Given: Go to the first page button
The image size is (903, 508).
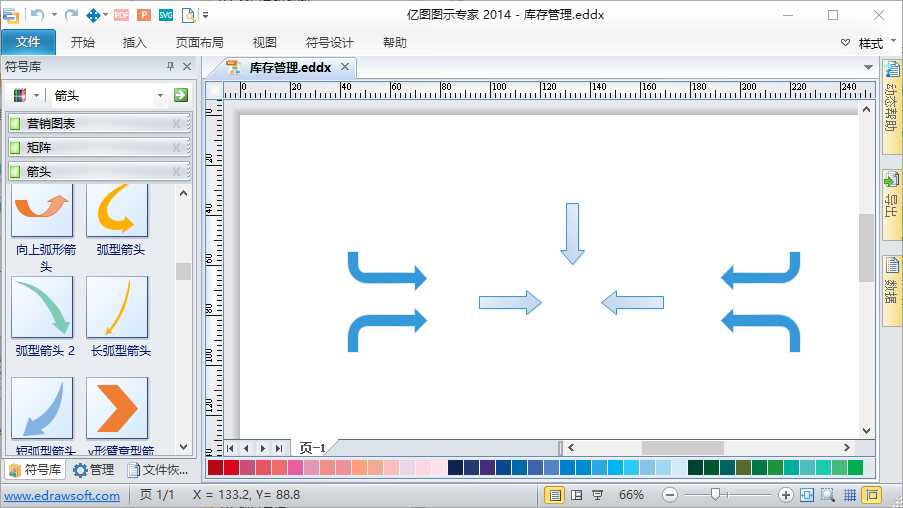Looking at the screenshot, I should click(x=230, y=448).
